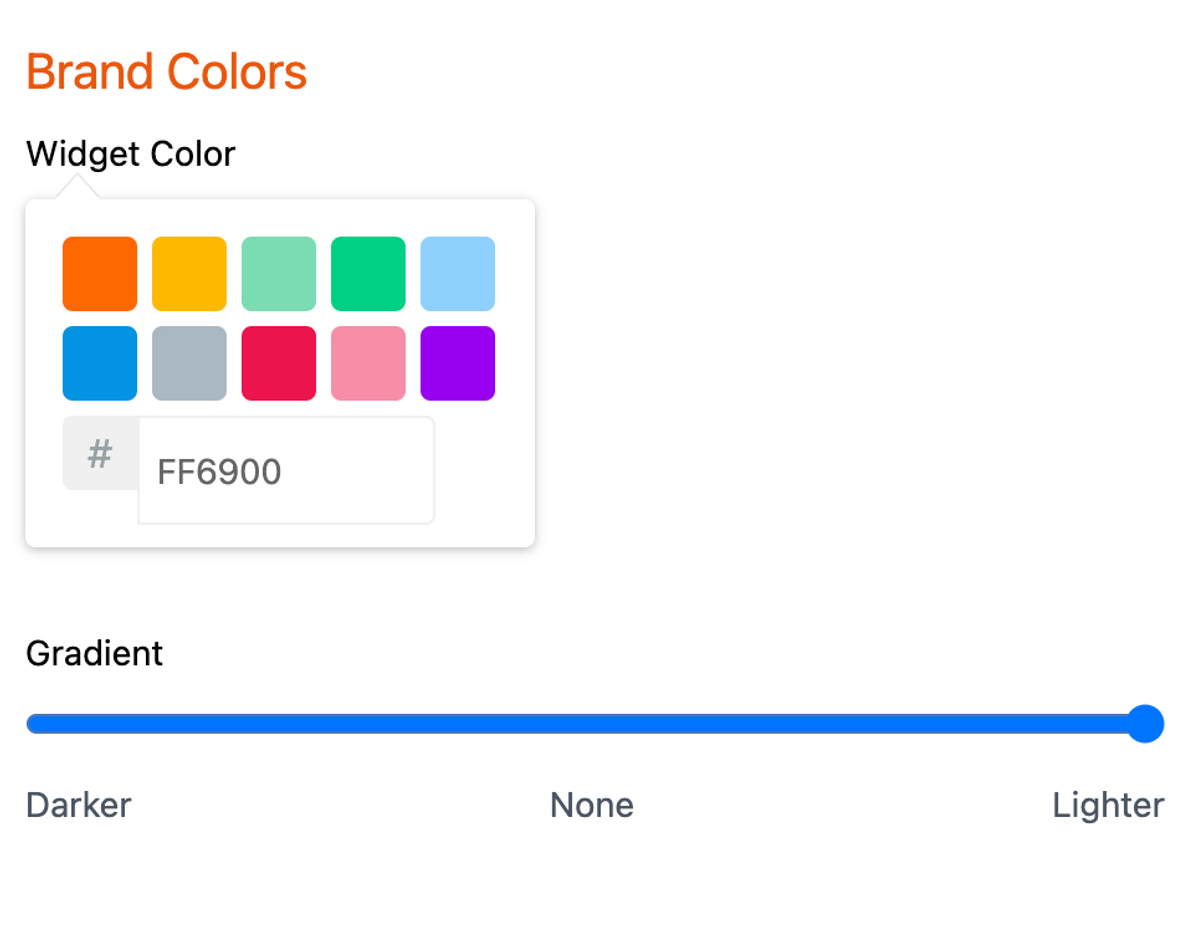The height and width of the screenshot is (942, 1200).
Task: Click the Brand Colors heading
Action: [x=166, y=72]
